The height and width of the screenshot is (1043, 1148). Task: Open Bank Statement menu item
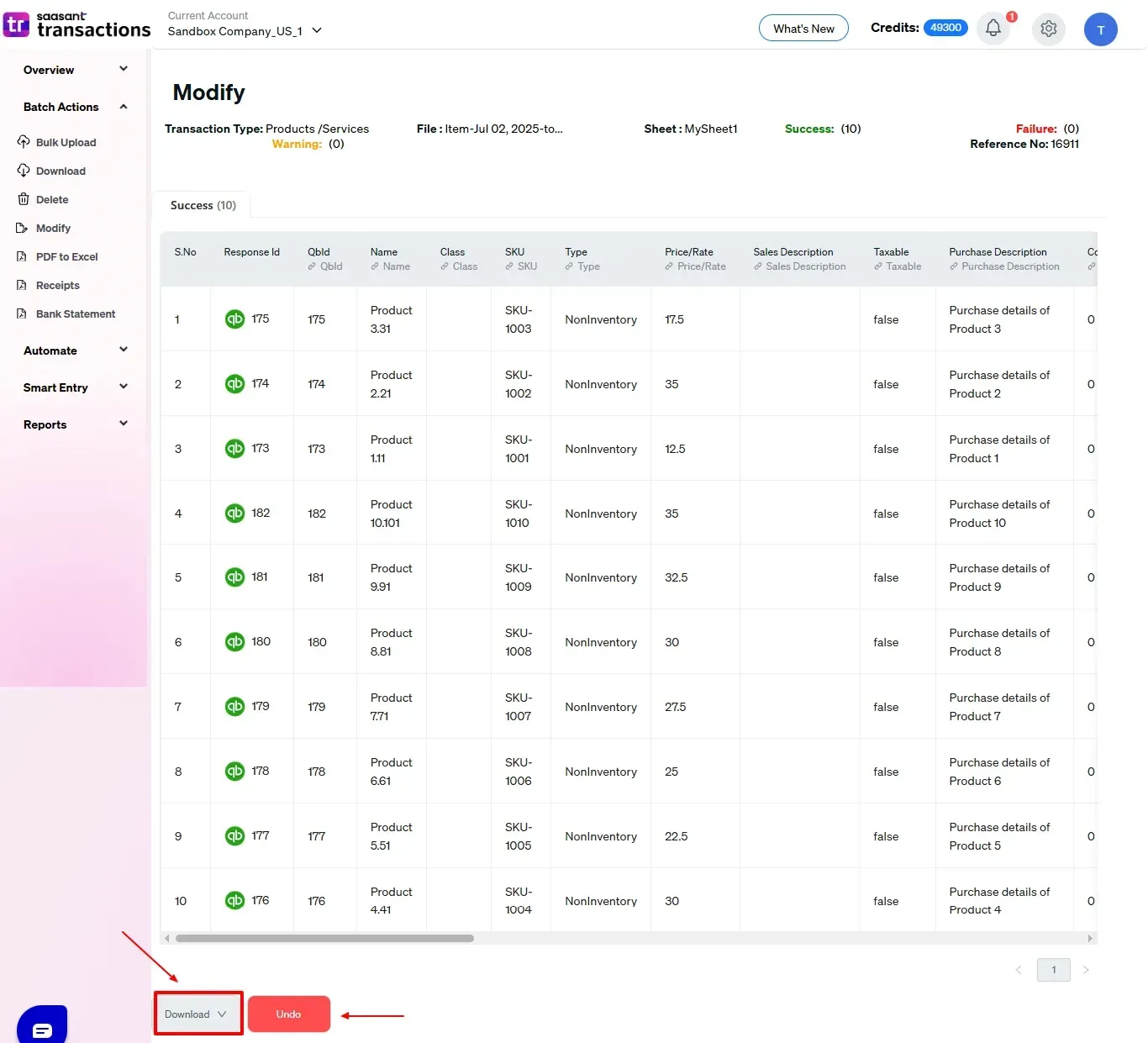pos(76,314)
